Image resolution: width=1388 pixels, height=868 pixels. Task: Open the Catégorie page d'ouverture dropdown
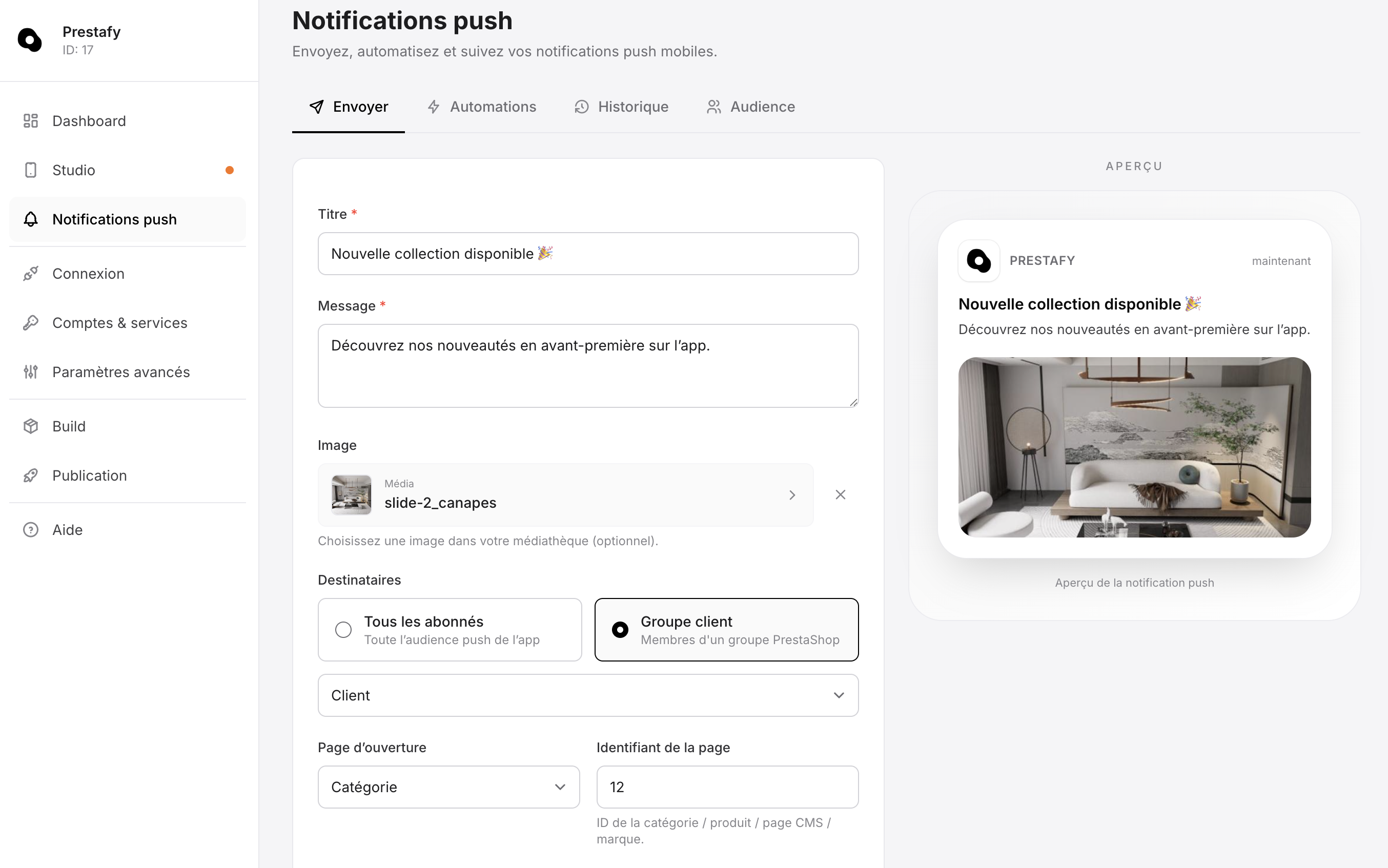[x=448, y=787]
